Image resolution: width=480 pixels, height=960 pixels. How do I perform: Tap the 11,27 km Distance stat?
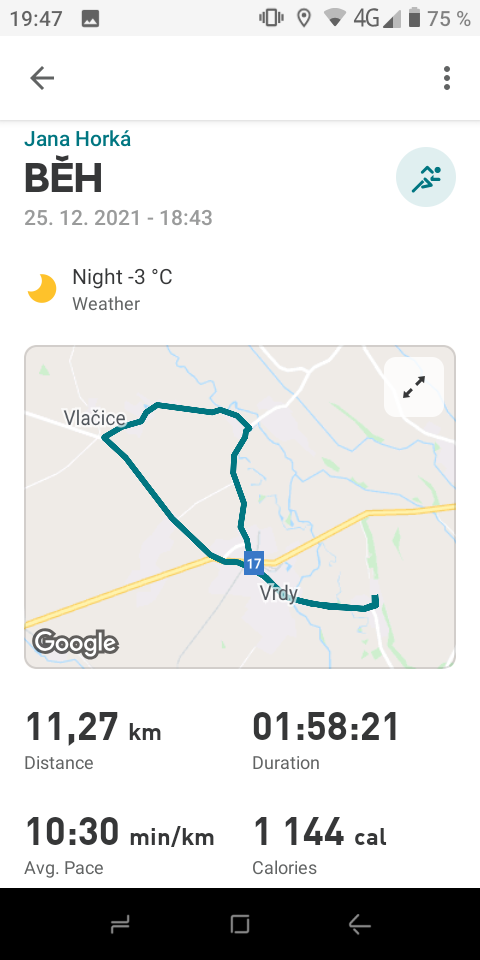pyautogui.click(x=93, y=740)
